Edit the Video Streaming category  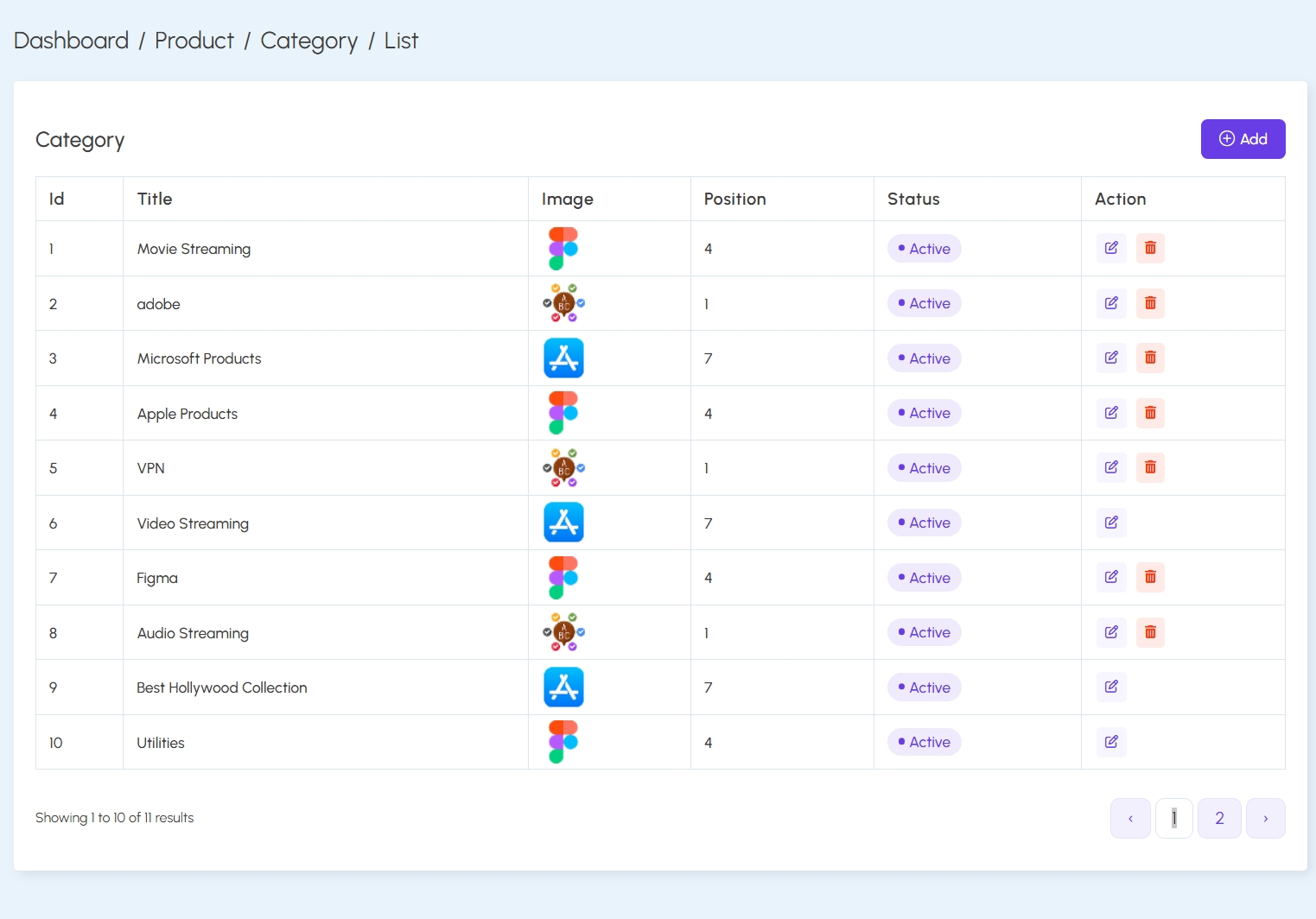click(x=1111, y=523)
